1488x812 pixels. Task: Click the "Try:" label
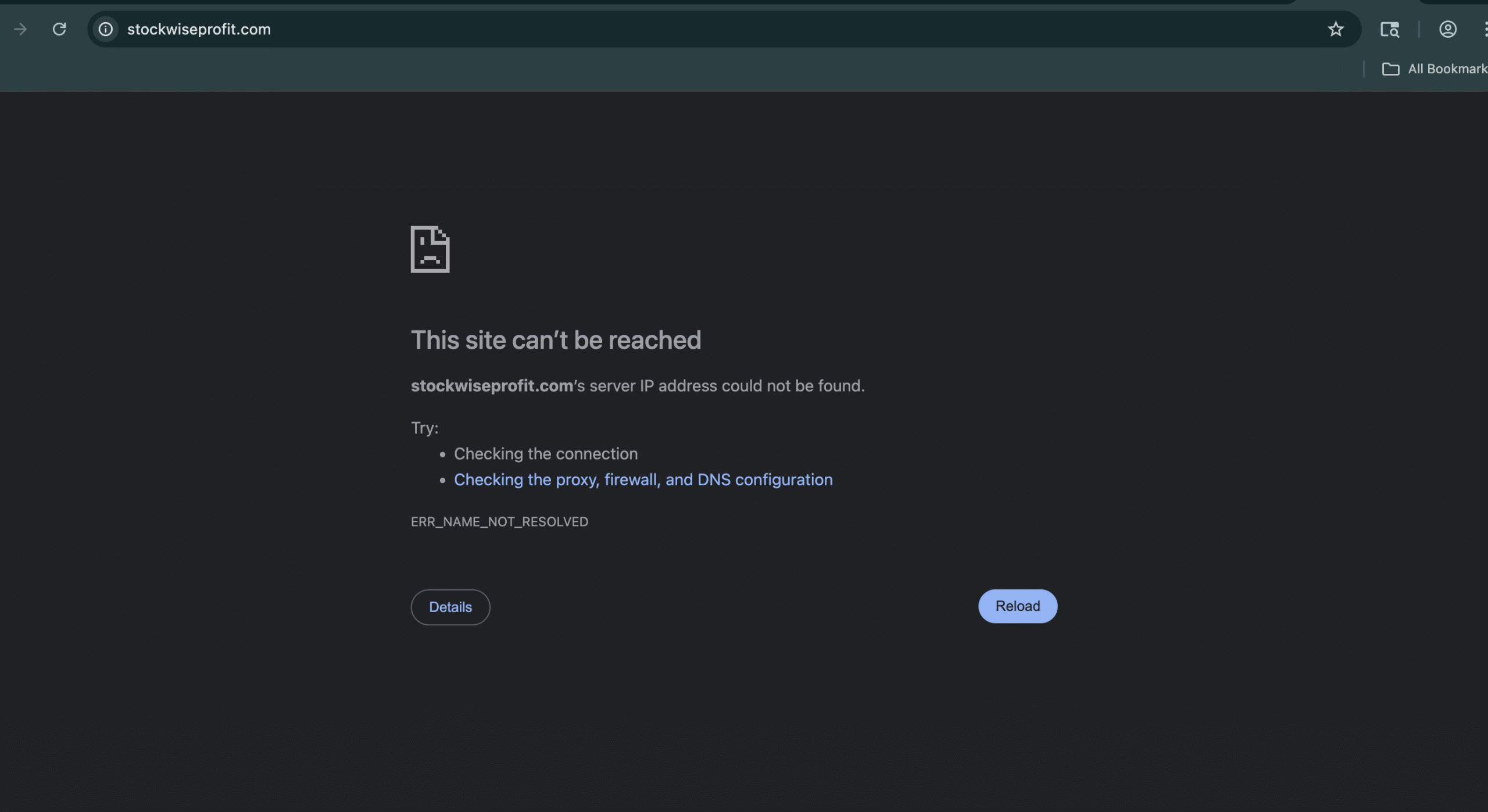[x=424, y=428]
